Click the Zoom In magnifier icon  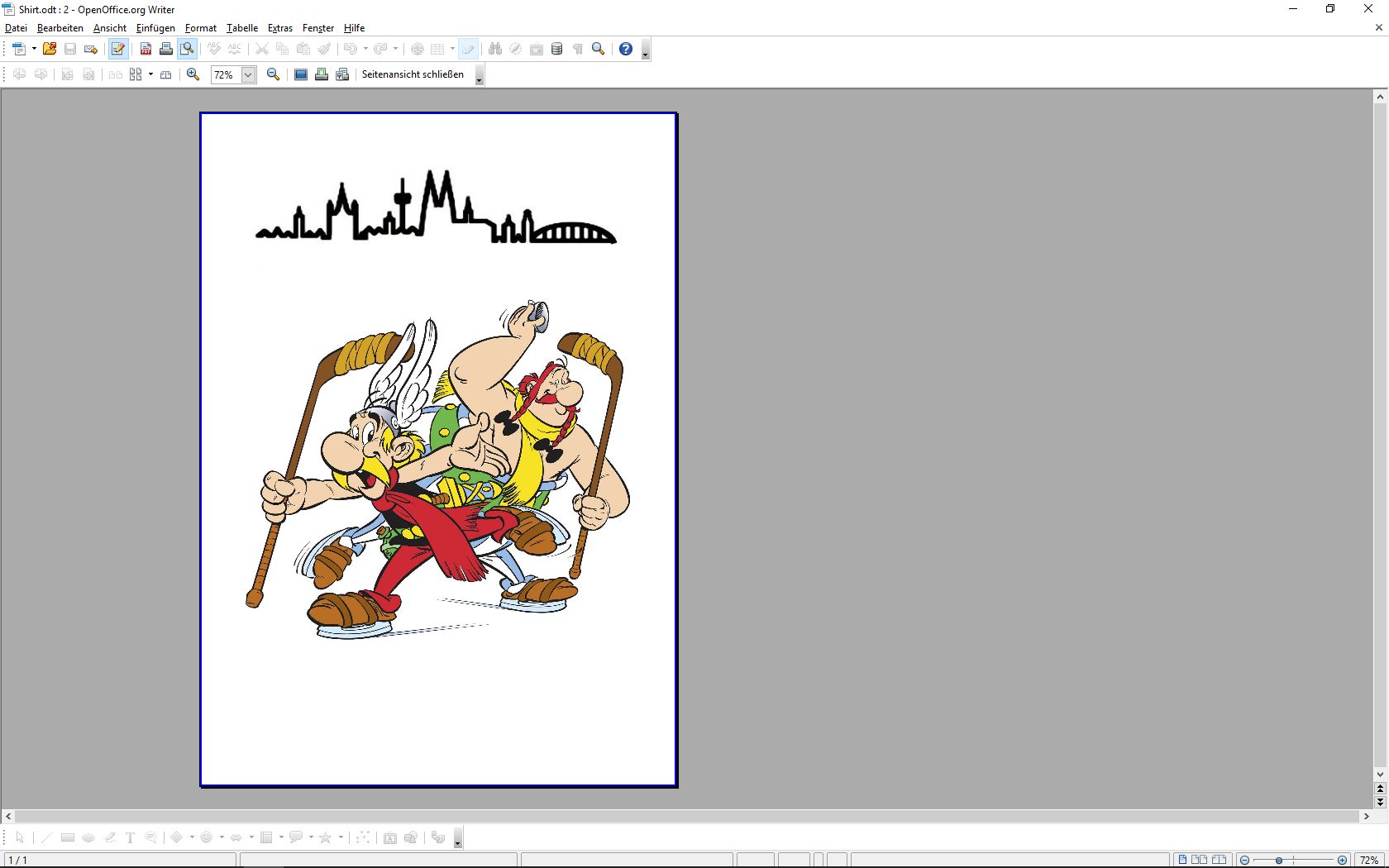[192, 74]
